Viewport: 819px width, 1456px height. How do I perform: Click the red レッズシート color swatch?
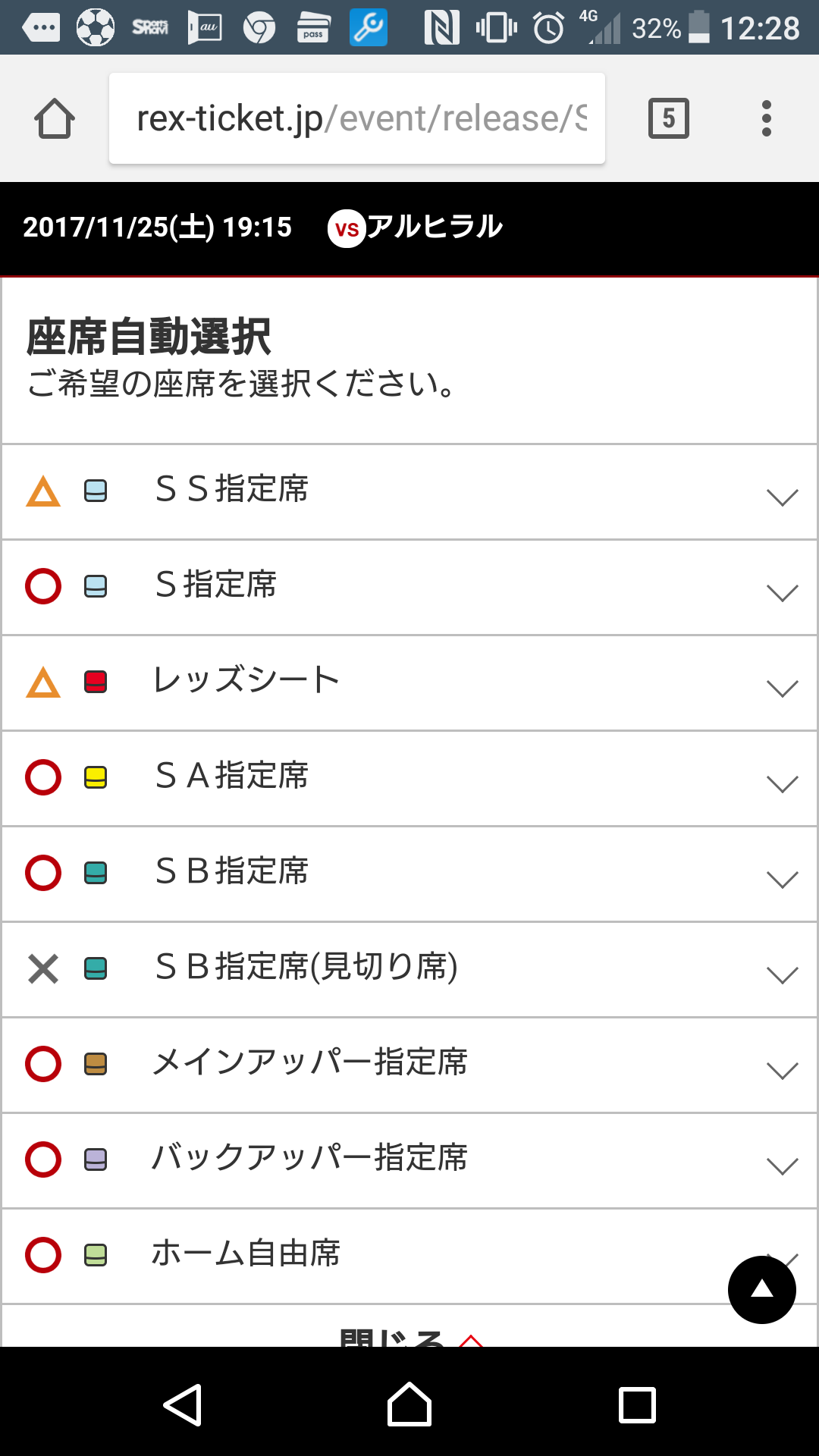pyautogui.click(x=96, y=682)
